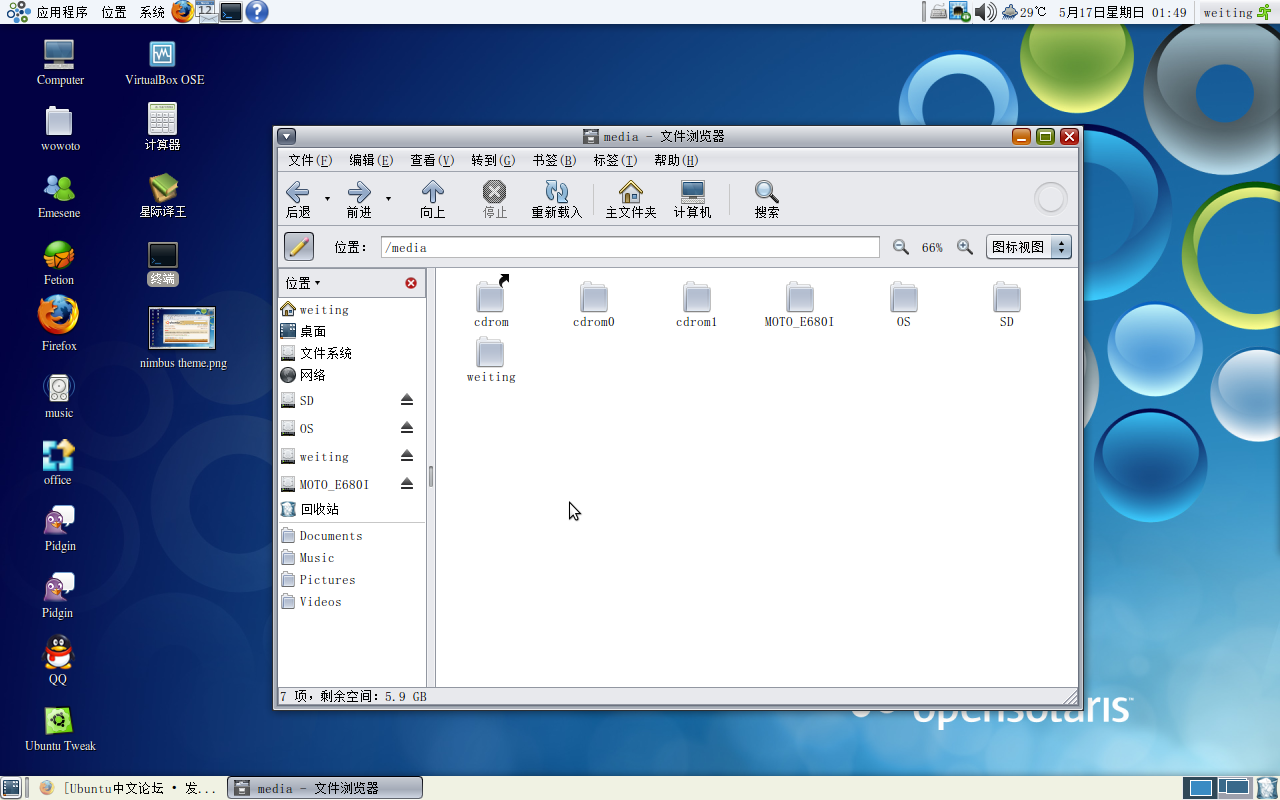Zoom out using minus magnifier icon
Viewport: 1280px width, 800px height.
point(900,247)
